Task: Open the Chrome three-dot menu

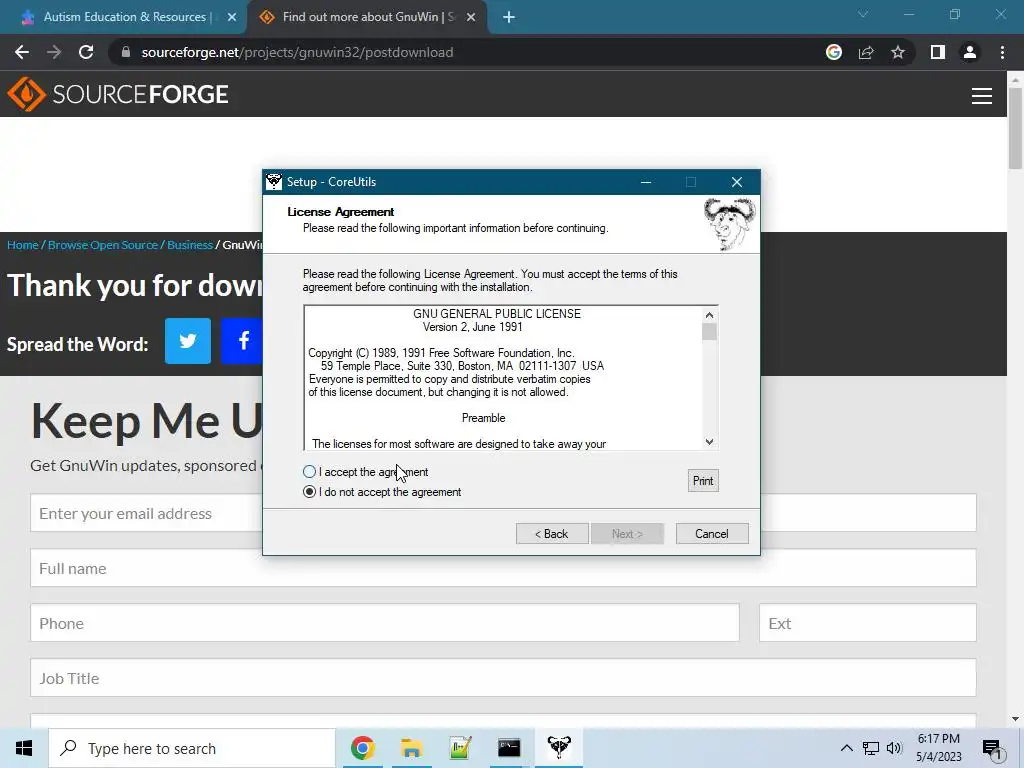Action: click(1002, 52)
